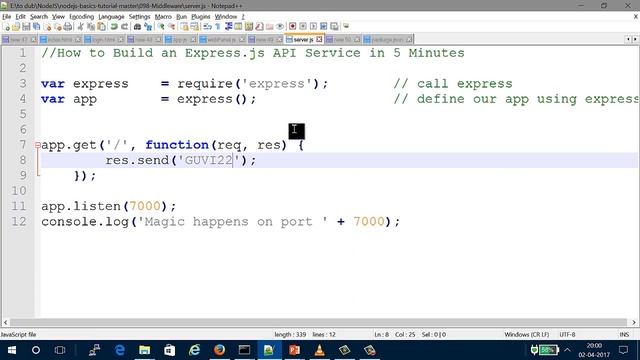Create a new file with the New toolbar icon
This screenshot has width=640, height=360.
click(x=7, y=27)
